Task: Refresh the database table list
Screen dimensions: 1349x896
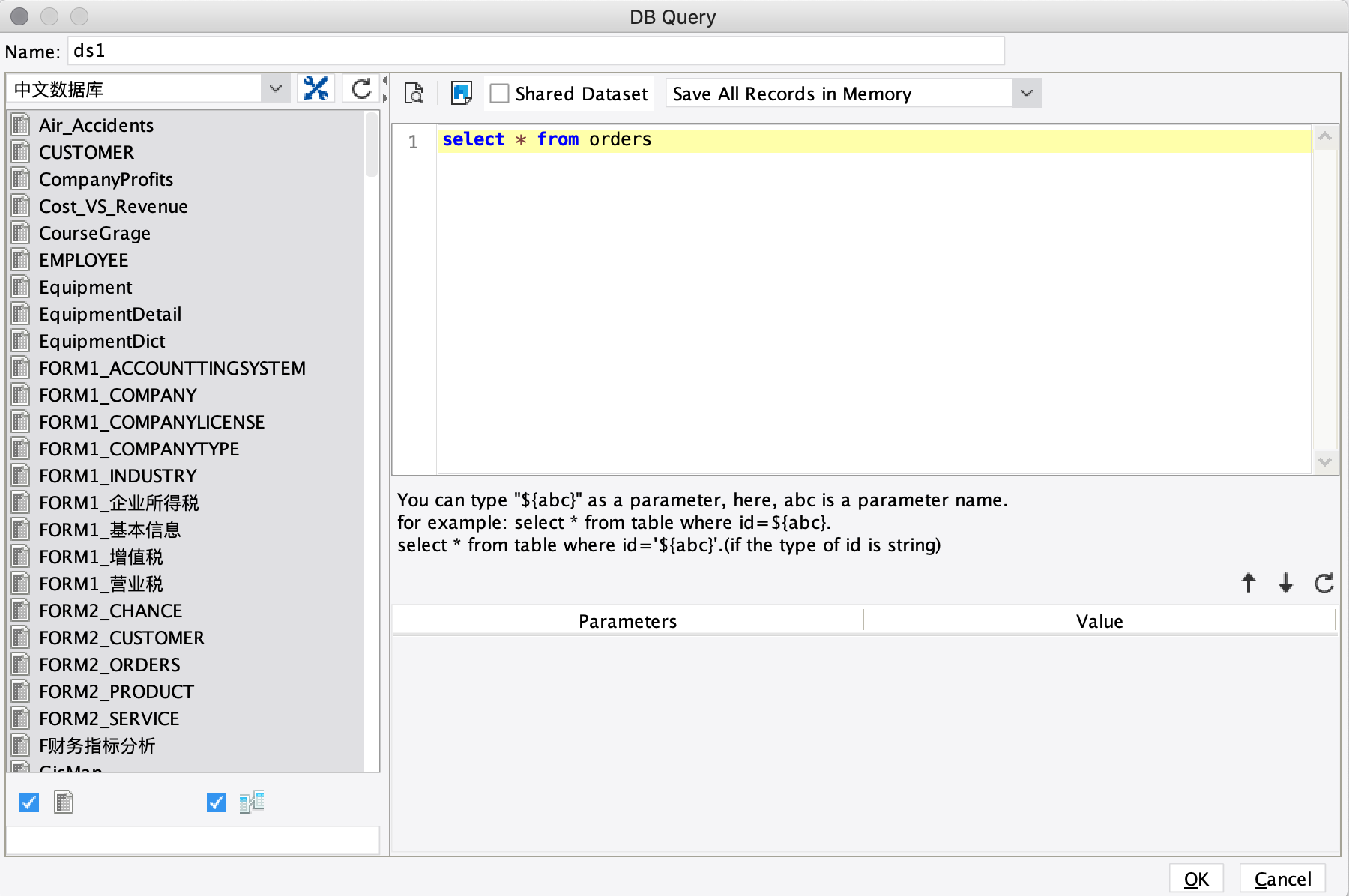Action: 361,89
